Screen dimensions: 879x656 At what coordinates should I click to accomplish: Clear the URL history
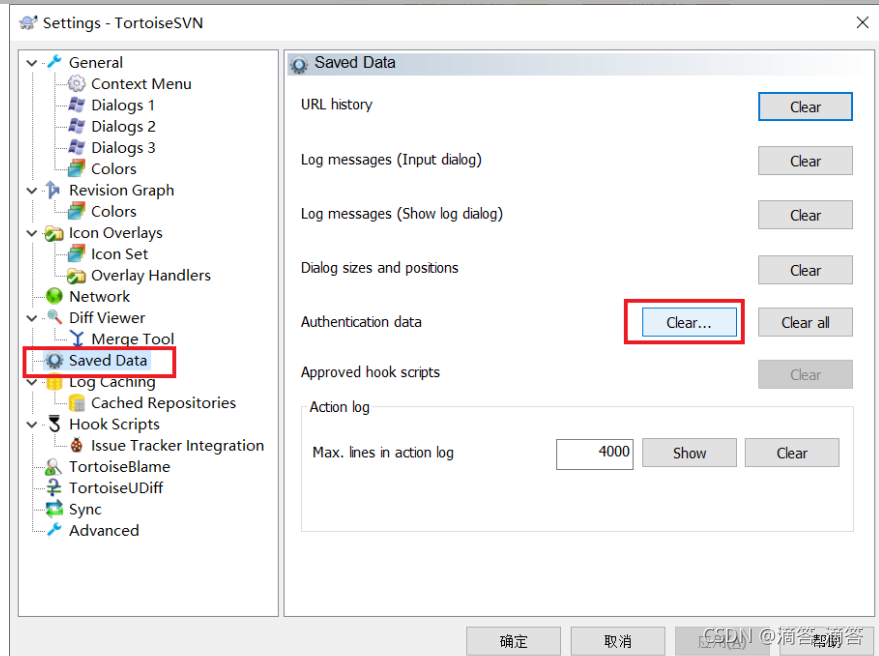tap(805, 107)
